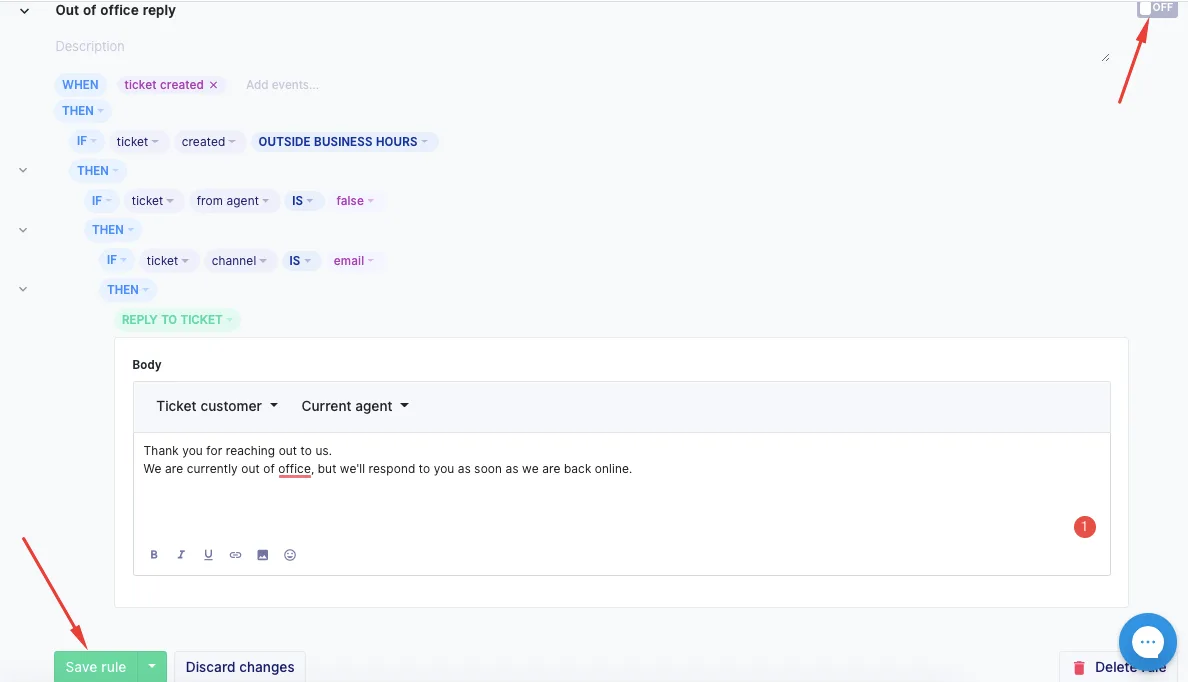Collapse the Out of office reply rule

click(x=25, y=11)
